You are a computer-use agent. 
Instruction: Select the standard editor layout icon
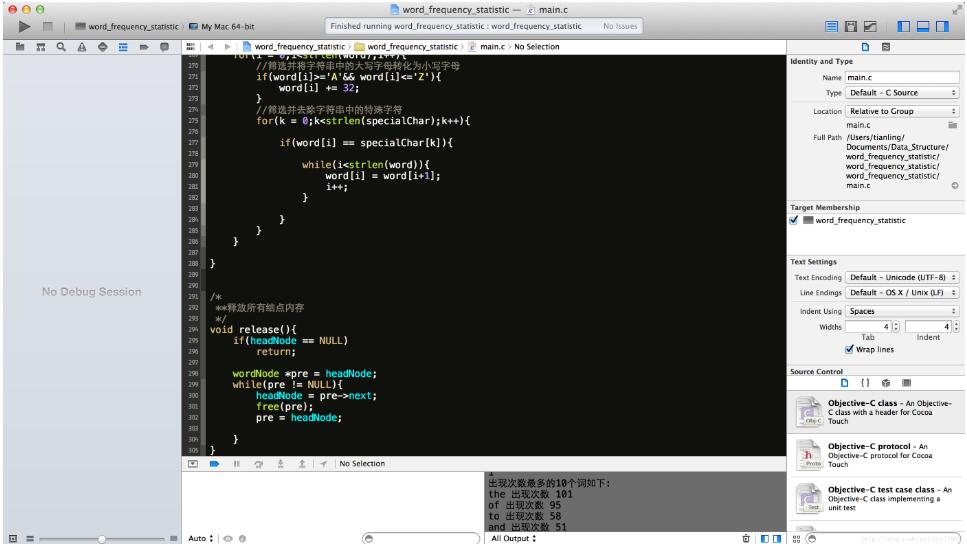point(831,27)
